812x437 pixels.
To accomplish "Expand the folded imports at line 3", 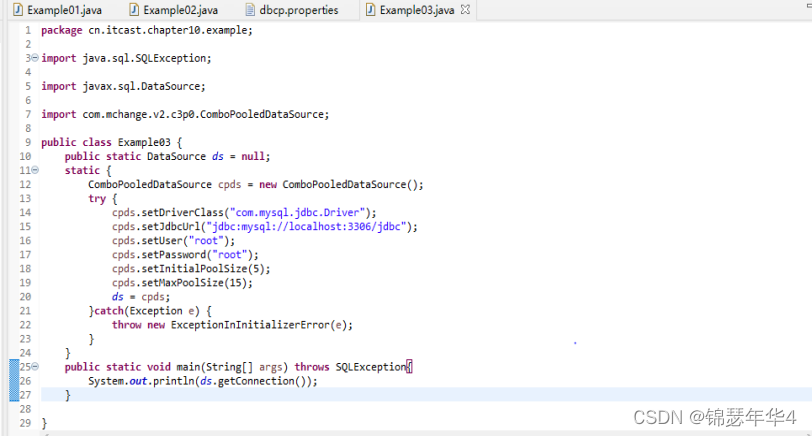I will click(x=35, y=57).
